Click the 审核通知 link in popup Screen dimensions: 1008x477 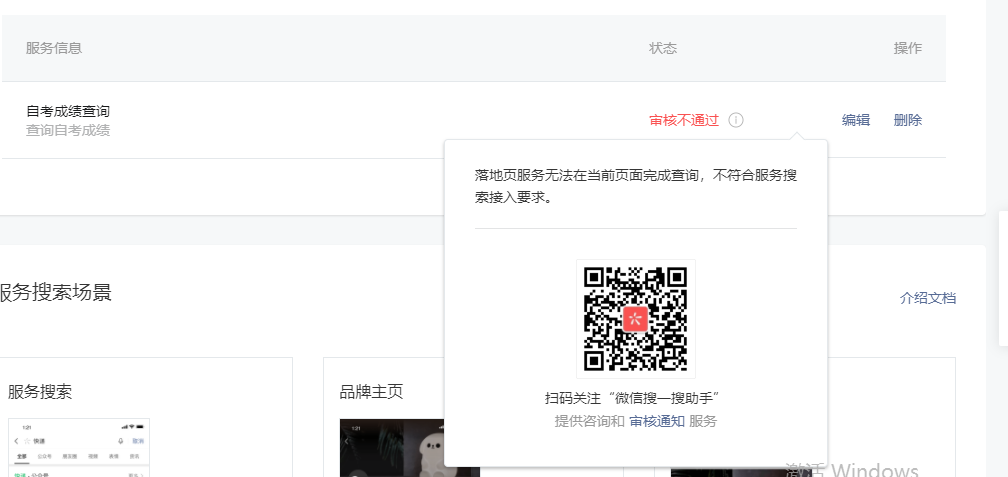pyautogui.click(x=656, y=422)
